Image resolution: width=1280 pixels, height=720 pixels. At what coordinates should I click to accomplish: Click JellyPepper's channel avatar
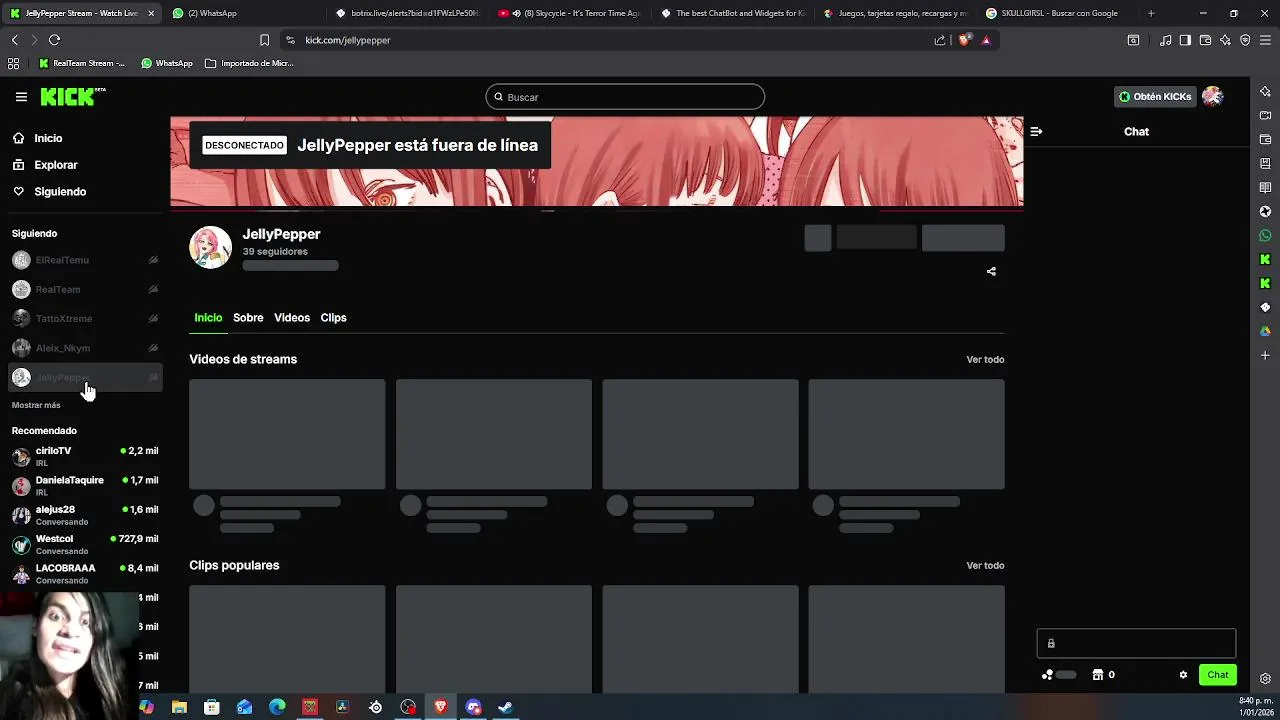tap(210, 247)
